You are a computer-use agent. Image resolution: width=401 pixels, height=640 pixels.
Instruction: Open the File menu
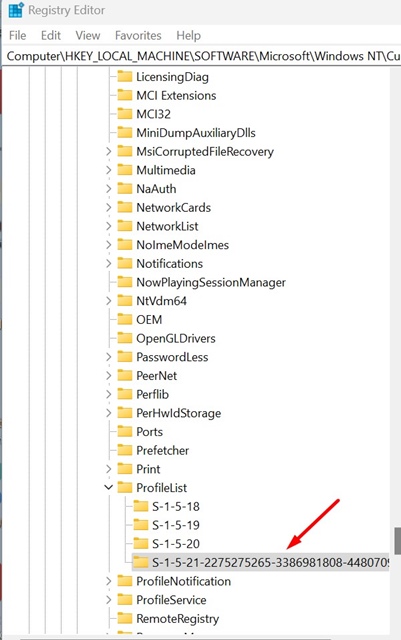tap(18, 36)
